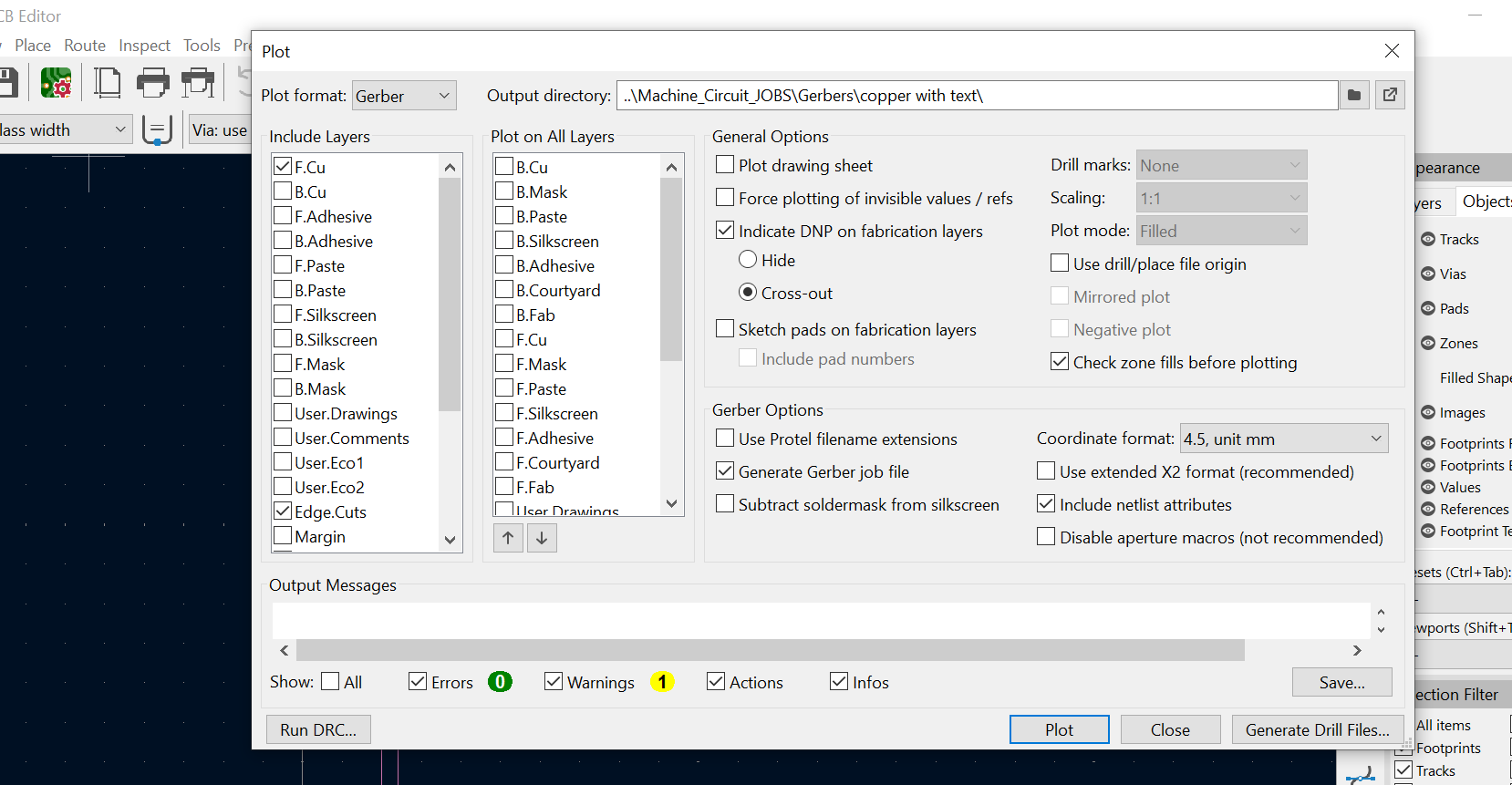Screen dimensions: 1512x785
Task: Toggle Pads visibility eye in Appearance panel
Action: click(x=1428, y=309)
